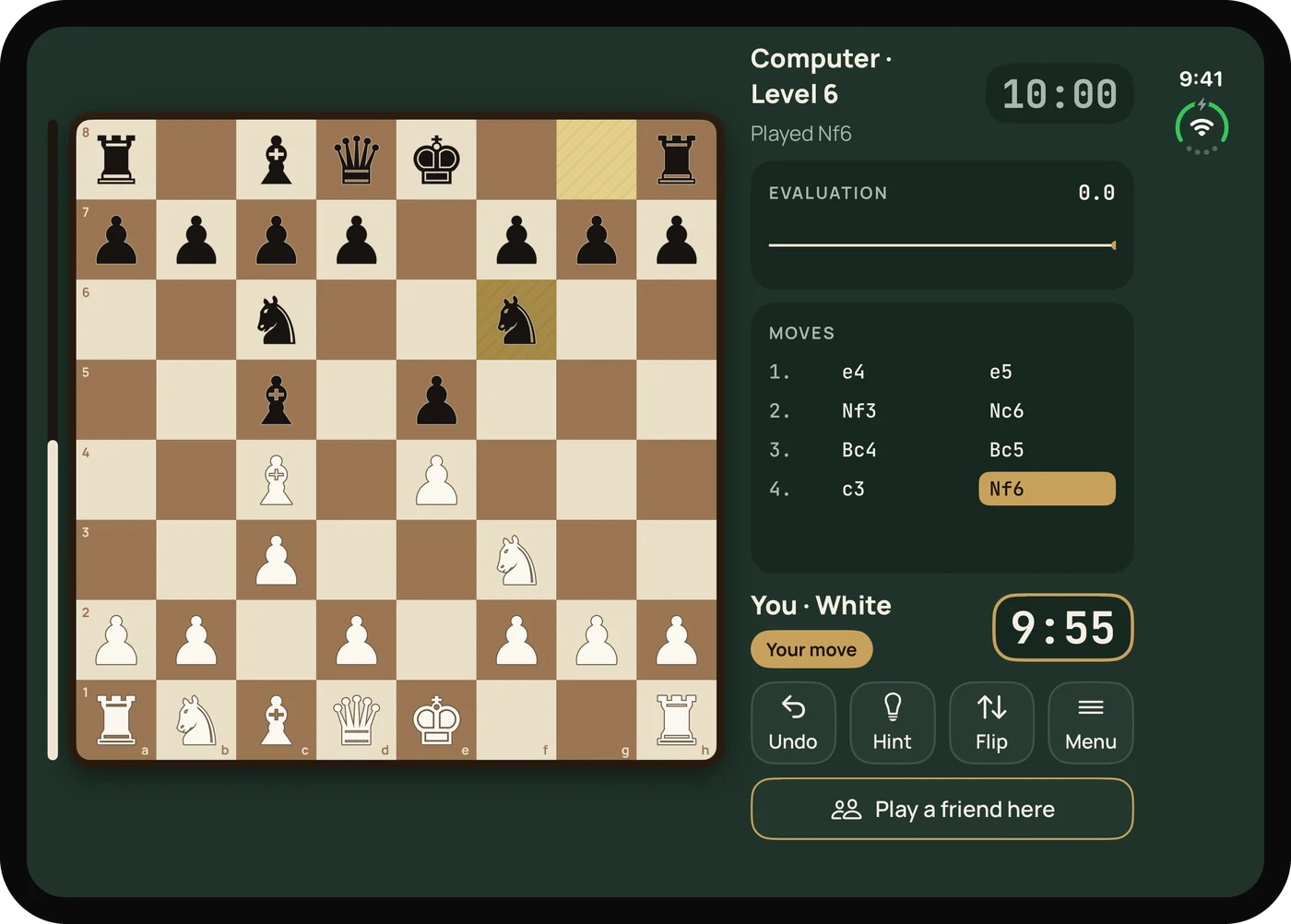Click the empty d4 square
1291x924 pixels.
(356, 480)
